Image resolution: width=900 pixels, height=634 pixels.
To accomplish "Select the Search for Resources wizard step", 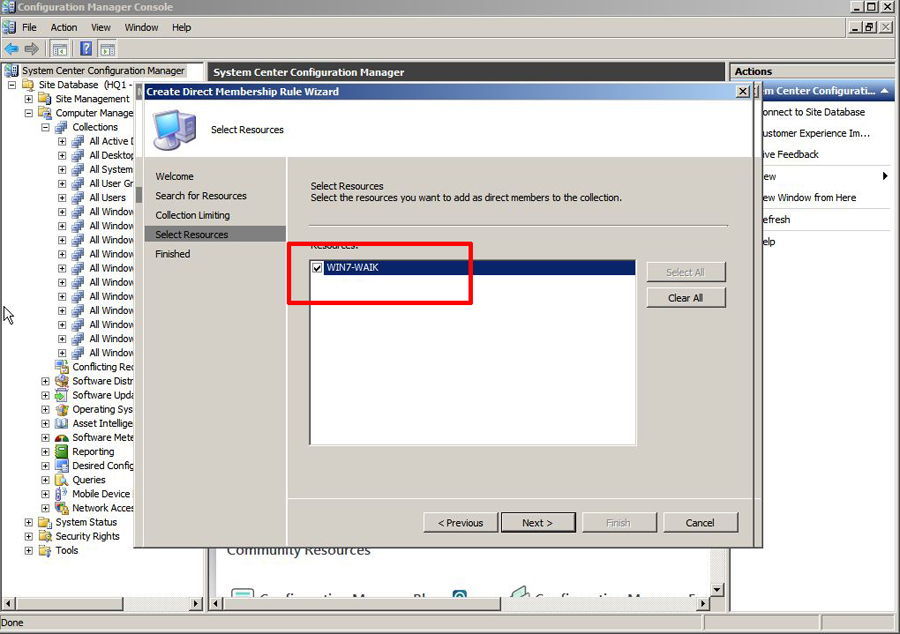I will point(201,196).
